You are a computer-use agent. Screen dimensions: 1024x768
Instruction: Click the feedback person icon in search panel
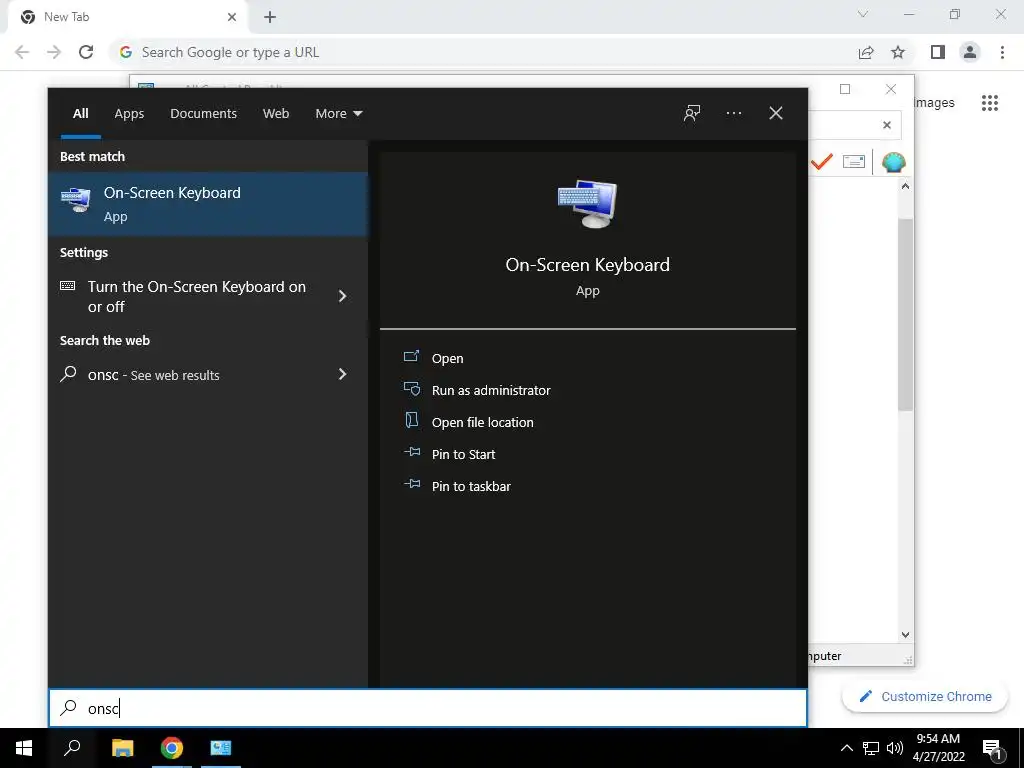[692, 113]
